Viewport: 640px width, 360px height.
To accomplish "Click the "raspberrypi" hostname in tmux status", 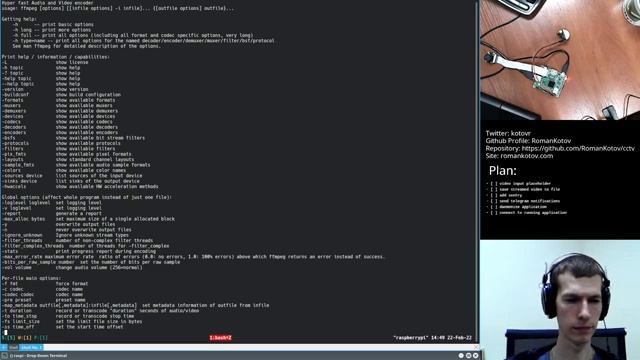I will click(x=411, y=338).
